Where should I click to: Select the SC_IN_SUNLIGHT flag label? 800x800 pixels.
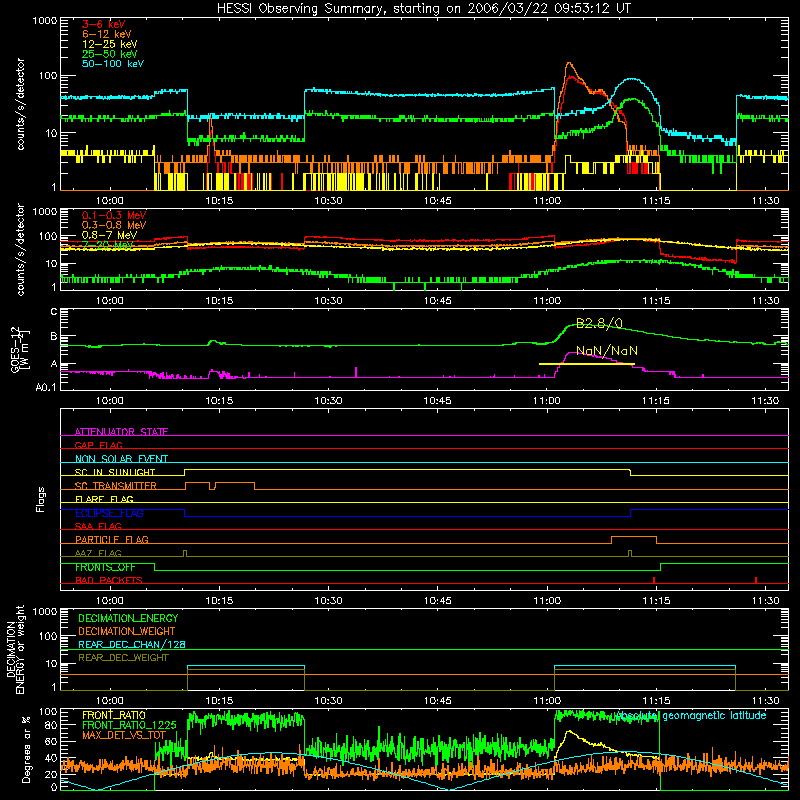click(x=115, y=472)
